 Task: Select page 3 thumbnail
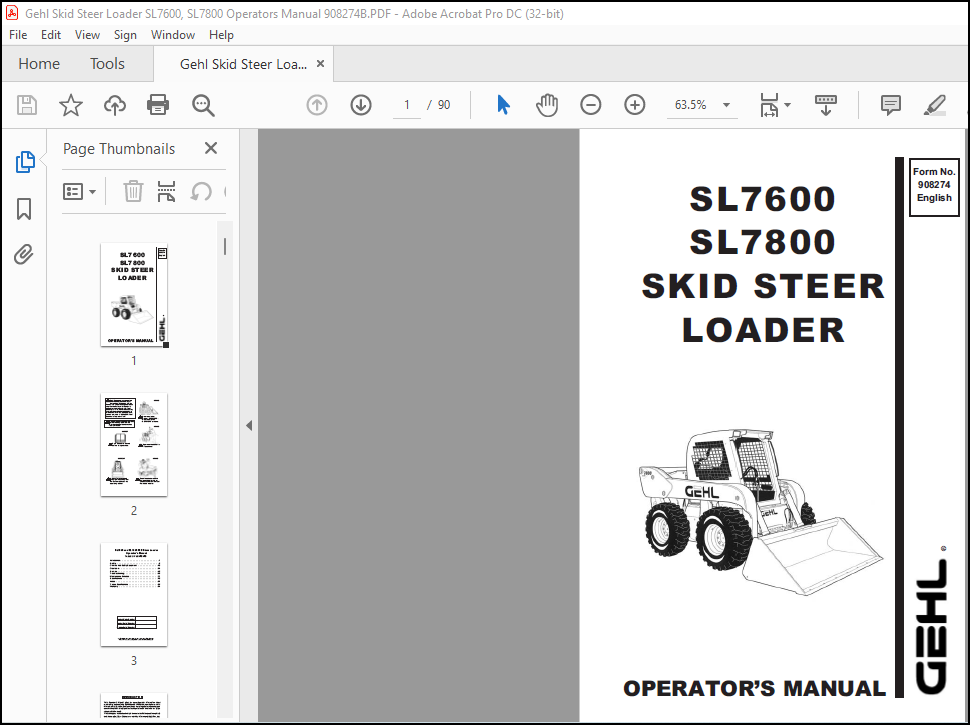pyautogui.click(x=134, y=595)
